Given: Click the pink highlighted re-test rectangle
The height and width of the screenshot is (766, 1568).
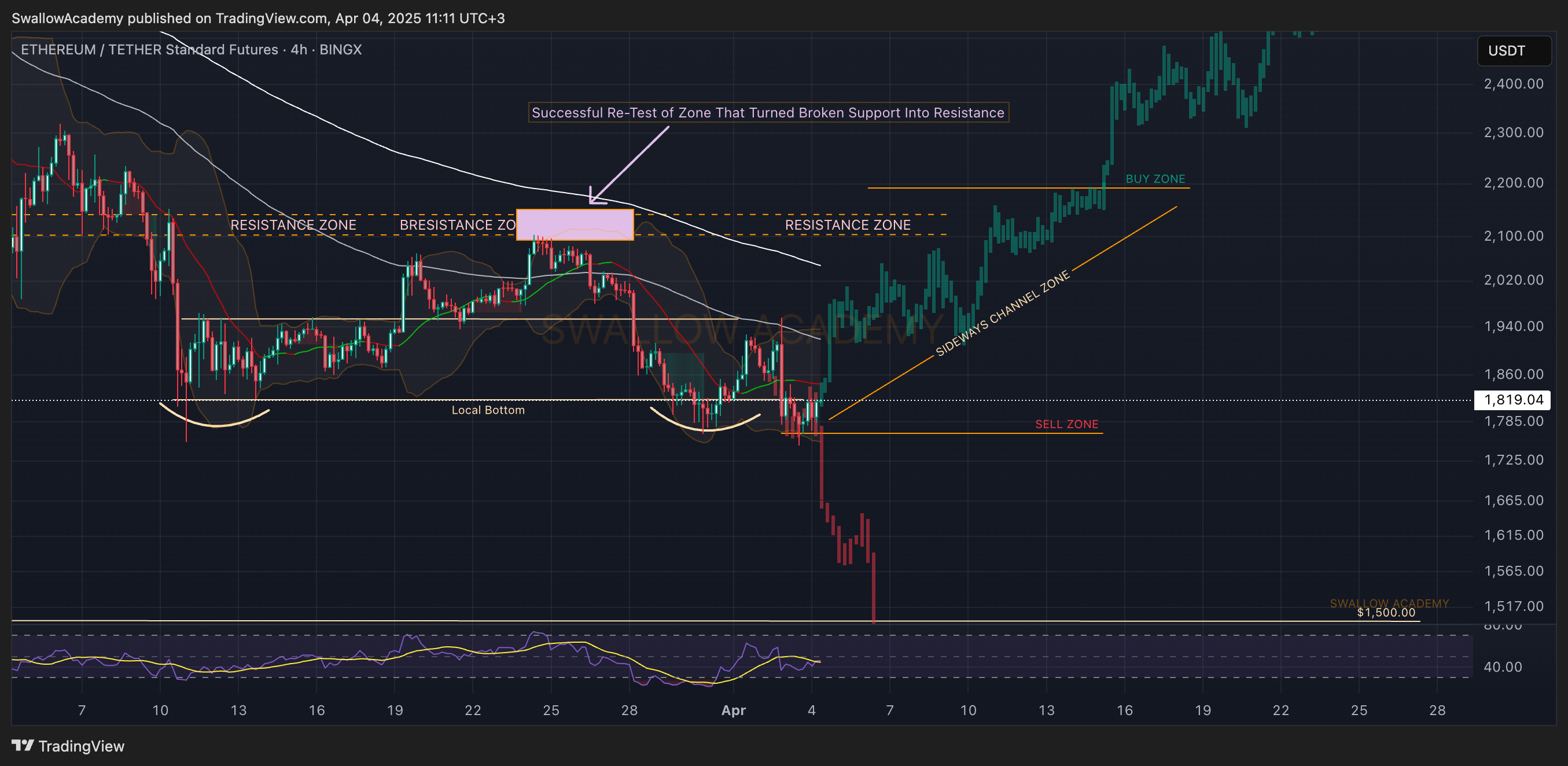Looking at the screenshot, I should [x=575, y=224].
